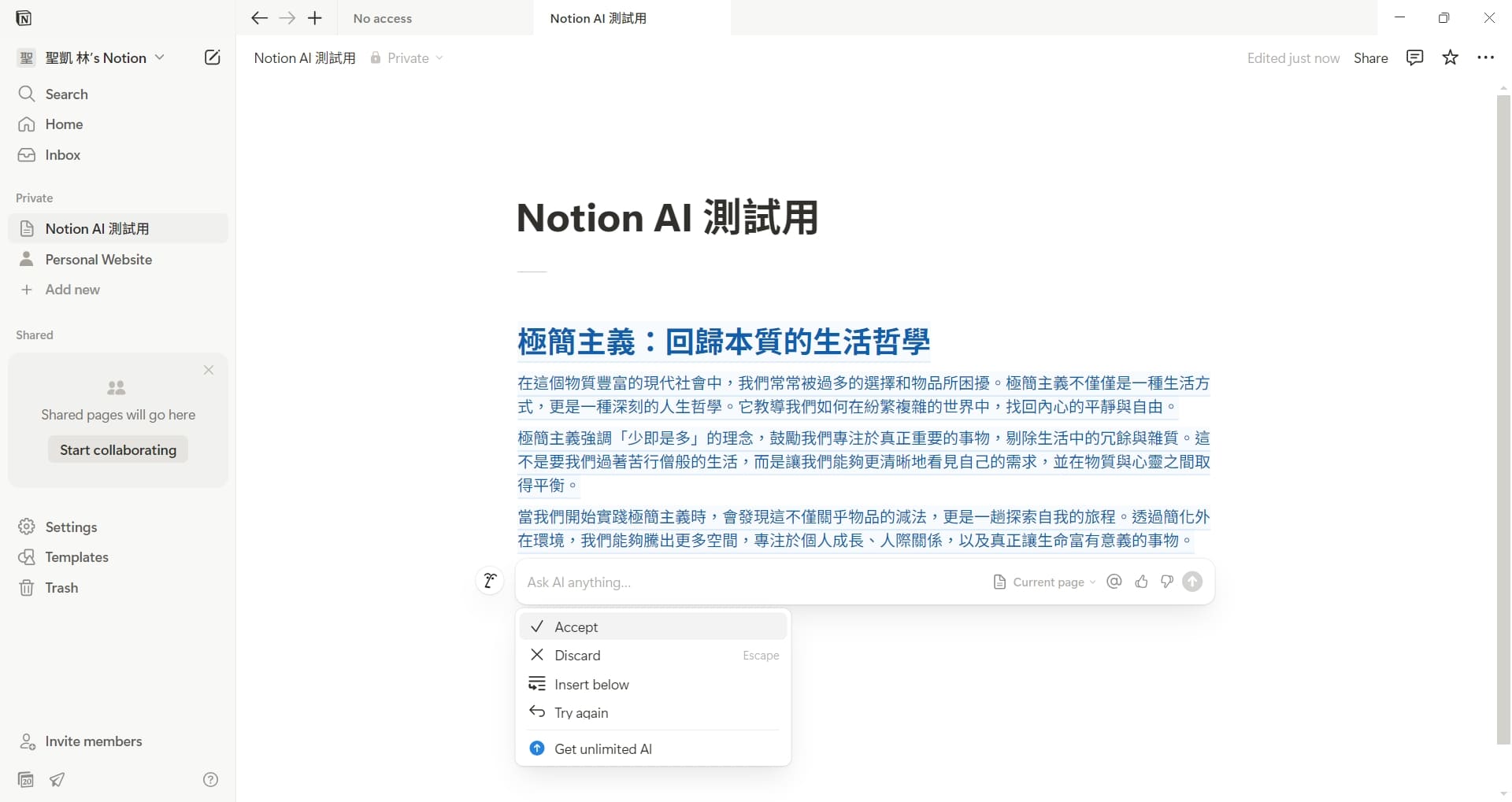1512x802 pixels.
Task: Click the Ask AI anything input field
Action: pos(709,582)
